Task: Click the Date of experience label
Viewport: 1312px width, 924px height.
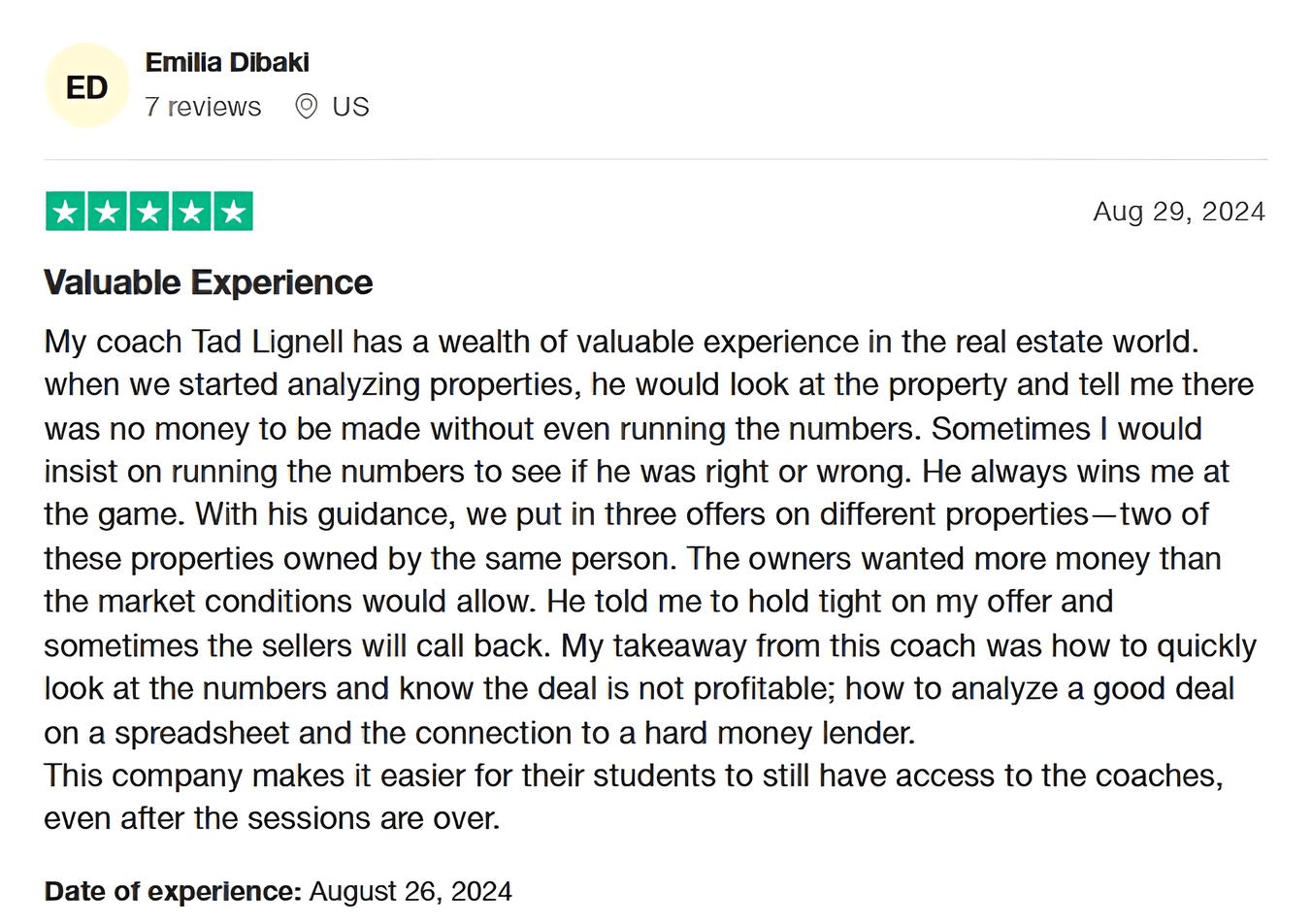Action: (173, 891)
